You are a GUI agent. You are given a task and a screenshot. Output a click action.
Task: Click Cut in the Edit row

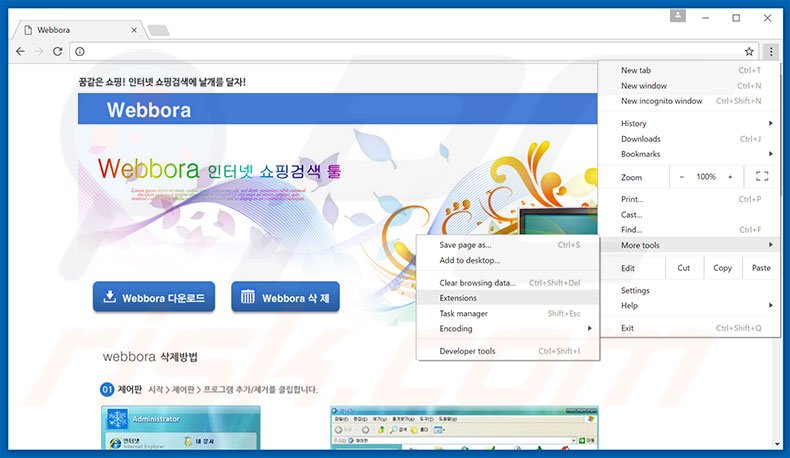(x=684, y=268)
